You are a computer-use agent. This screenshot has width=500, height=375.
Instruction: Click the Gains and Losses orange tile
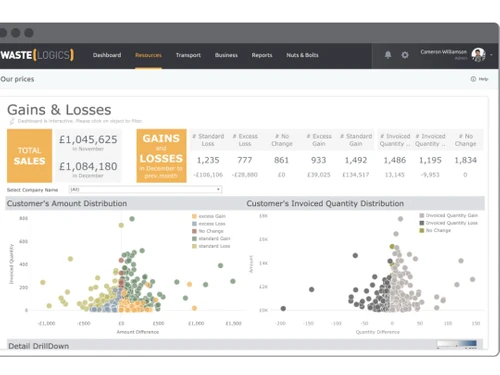[161, 156]
